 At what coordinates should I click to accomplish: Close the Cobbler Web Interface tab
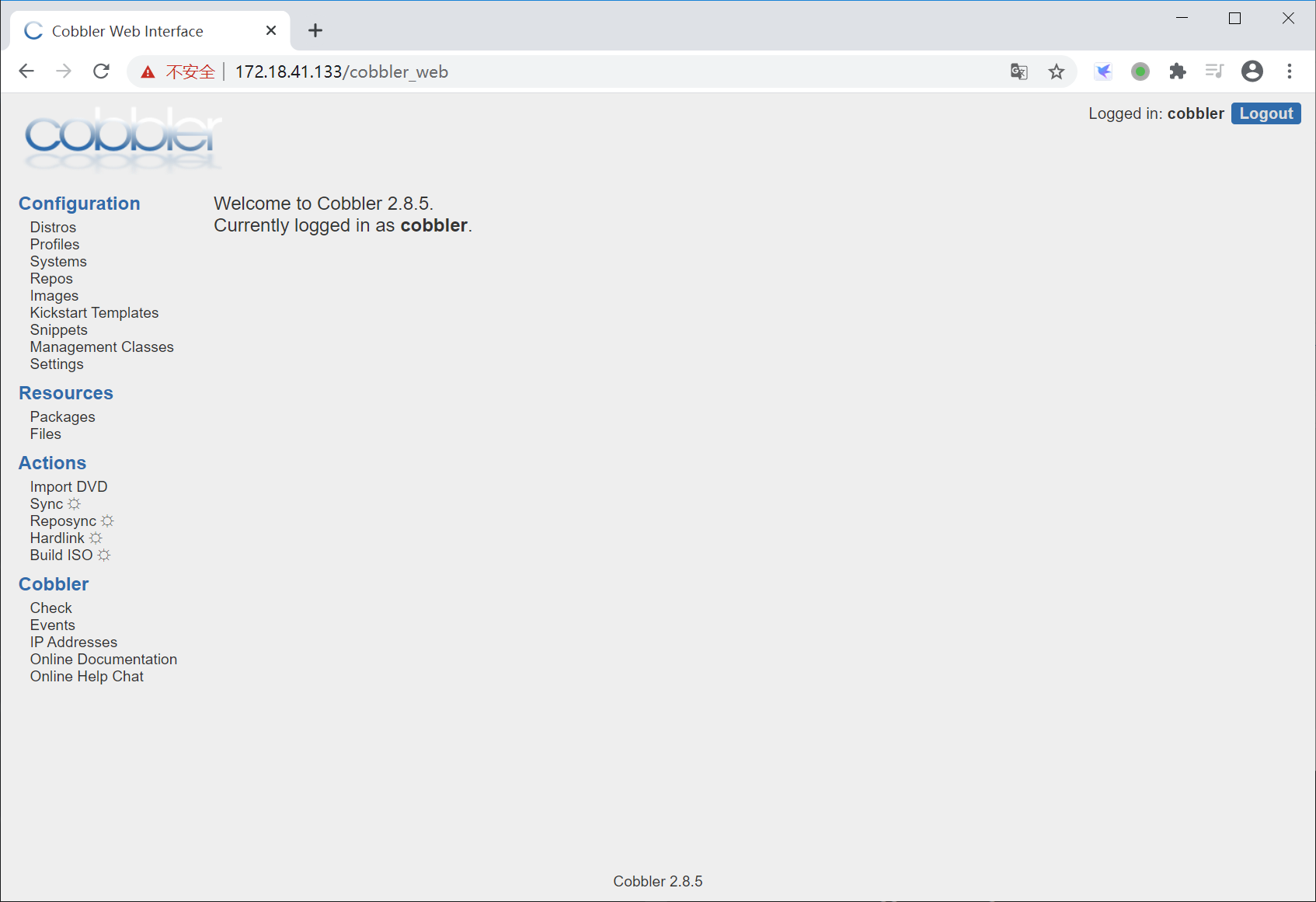point(271,31)
